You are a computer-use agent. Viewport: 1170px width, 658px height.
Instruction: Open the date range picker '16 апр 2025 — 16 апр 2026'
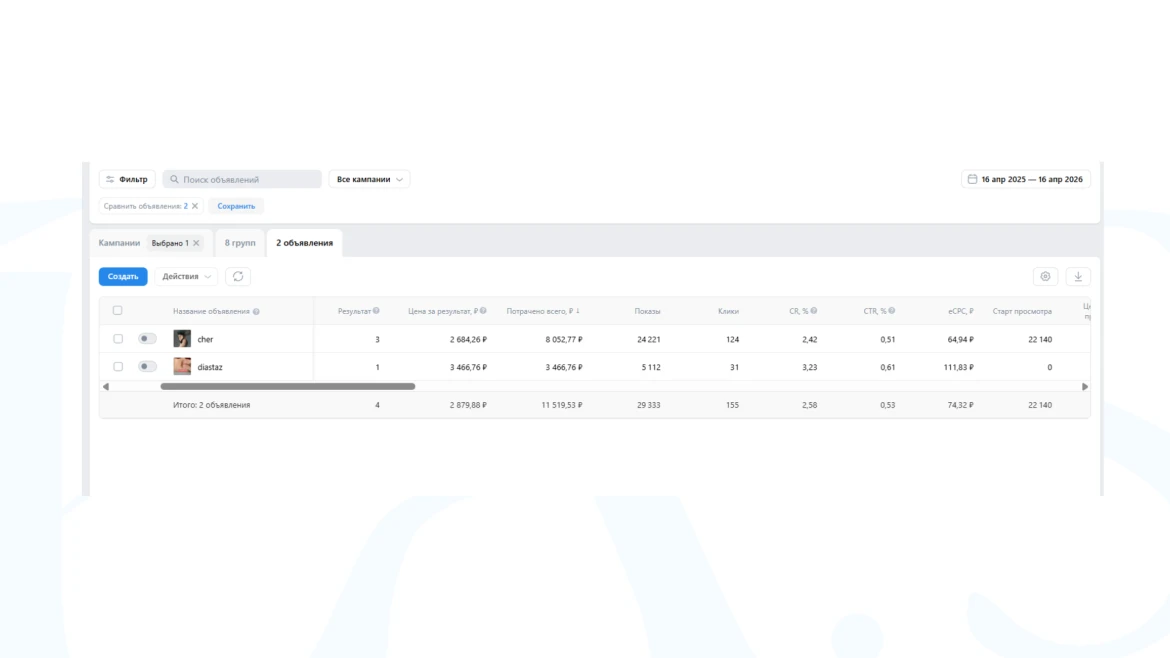tap(1026, 179)
